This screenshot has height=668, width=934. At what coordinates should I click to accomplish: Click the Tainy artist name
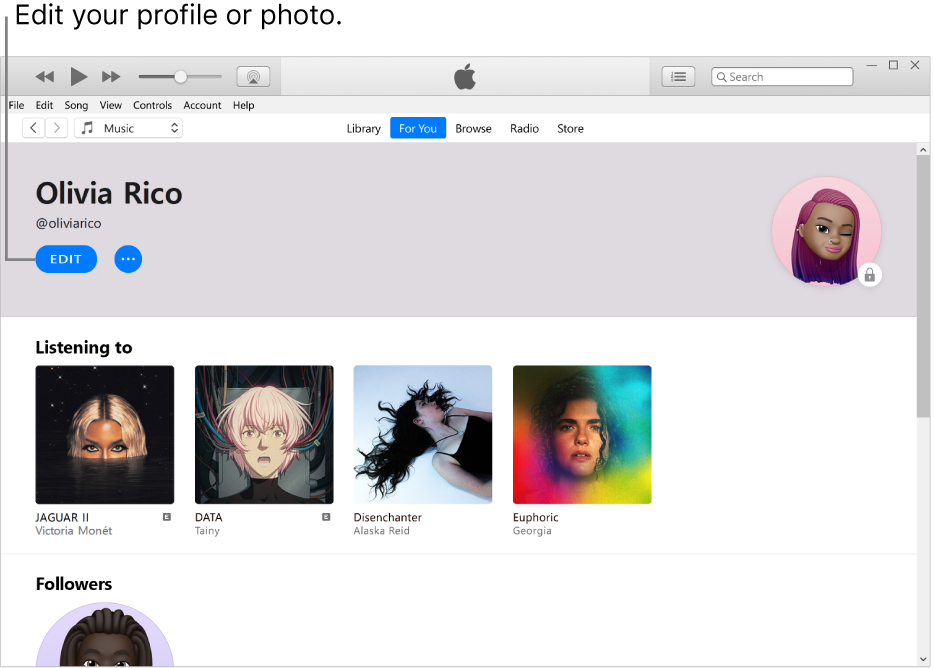point(207,531)
